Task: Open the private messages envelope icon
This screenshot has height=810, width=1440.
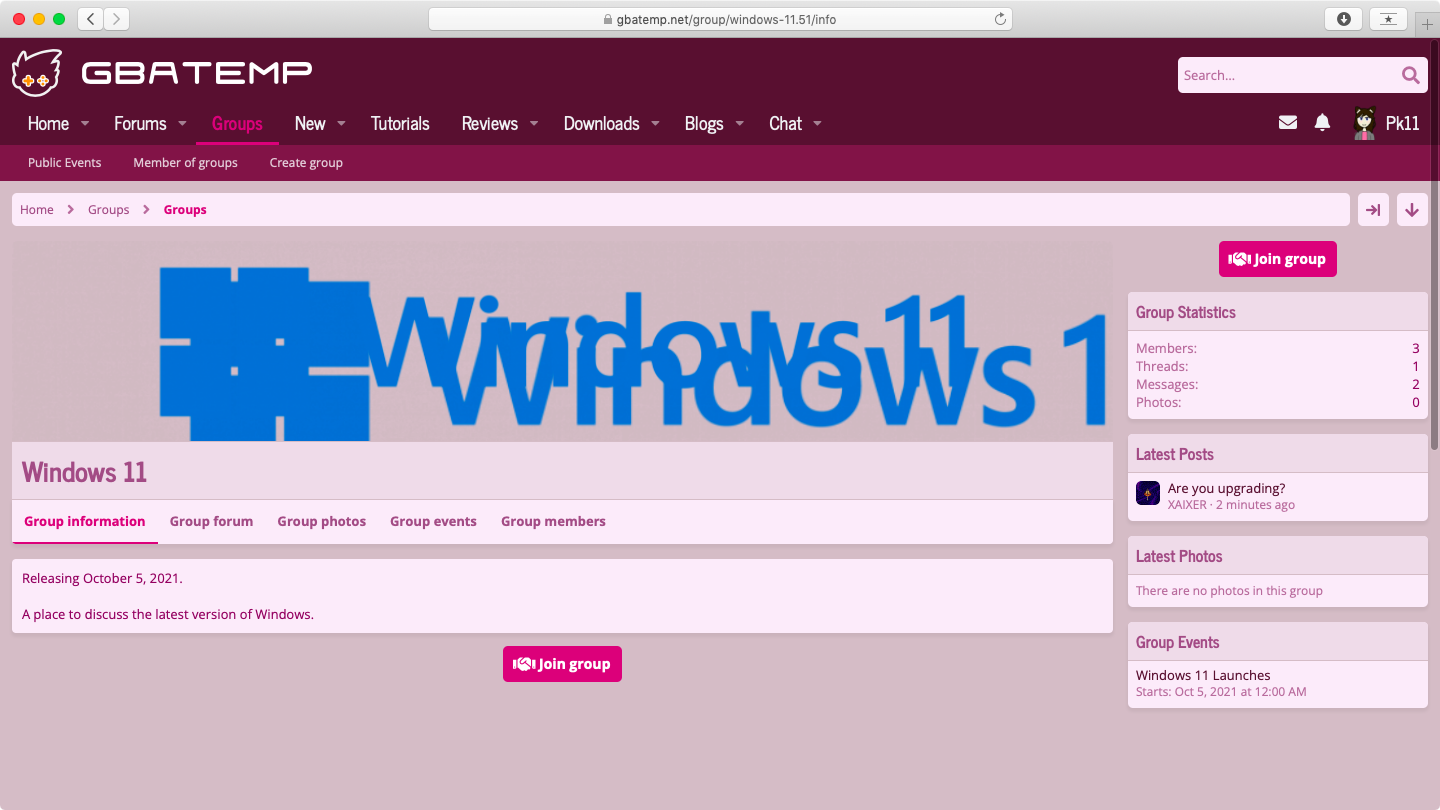Action: point(1288,123)
